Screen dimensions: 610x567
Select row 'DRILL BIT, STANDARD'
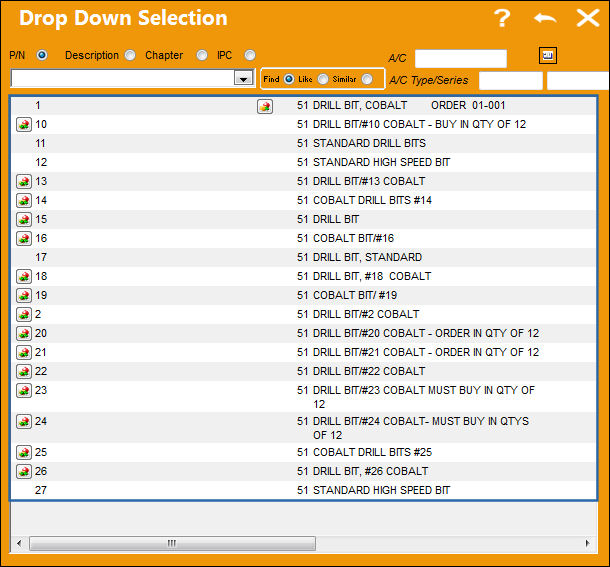[x=303, y=258]
